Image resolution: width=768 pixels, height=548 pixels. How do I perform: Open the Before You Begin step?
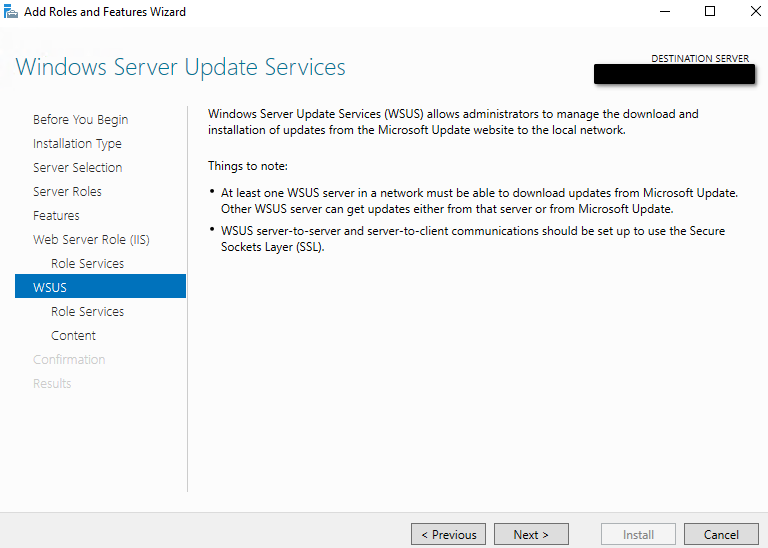[80, 119]
